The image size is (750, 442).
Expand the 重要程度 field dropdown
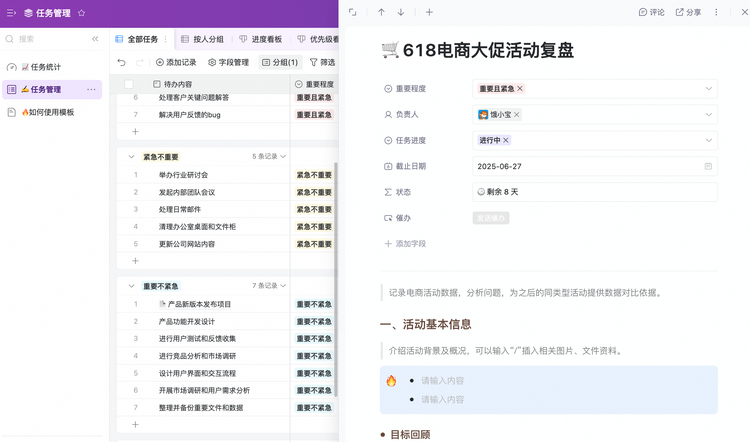click(708, 88)
